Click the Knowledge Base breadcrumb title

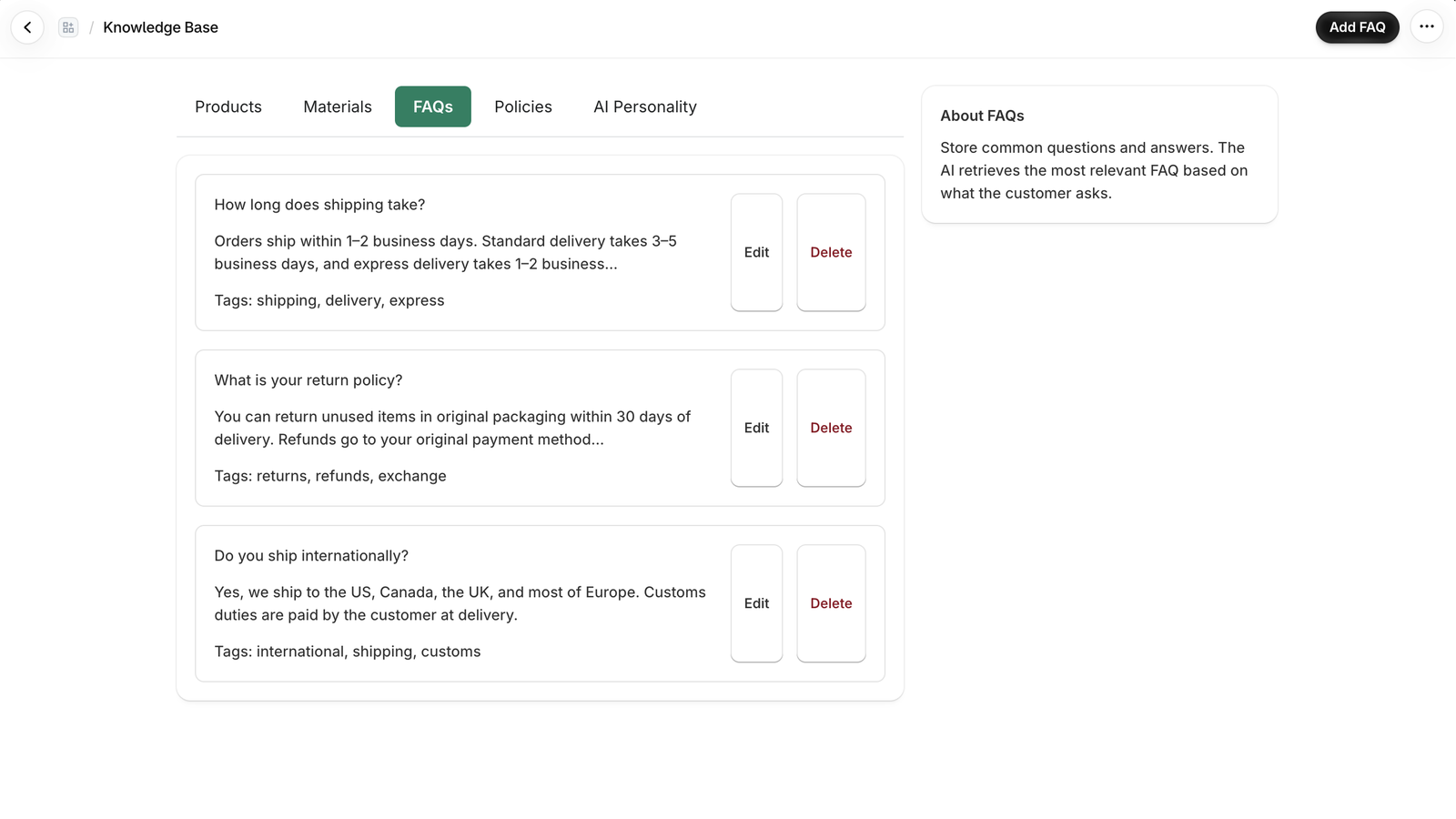pos(160,27)
